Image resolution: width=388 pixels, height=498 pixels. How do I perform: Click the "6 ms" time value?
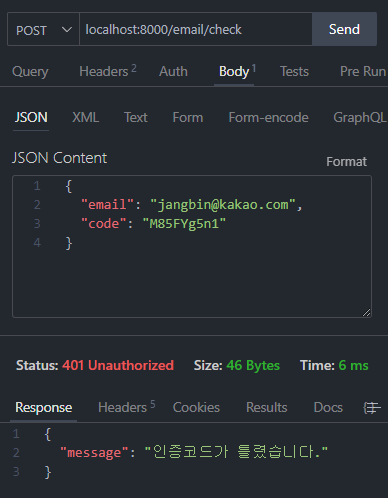353,365
